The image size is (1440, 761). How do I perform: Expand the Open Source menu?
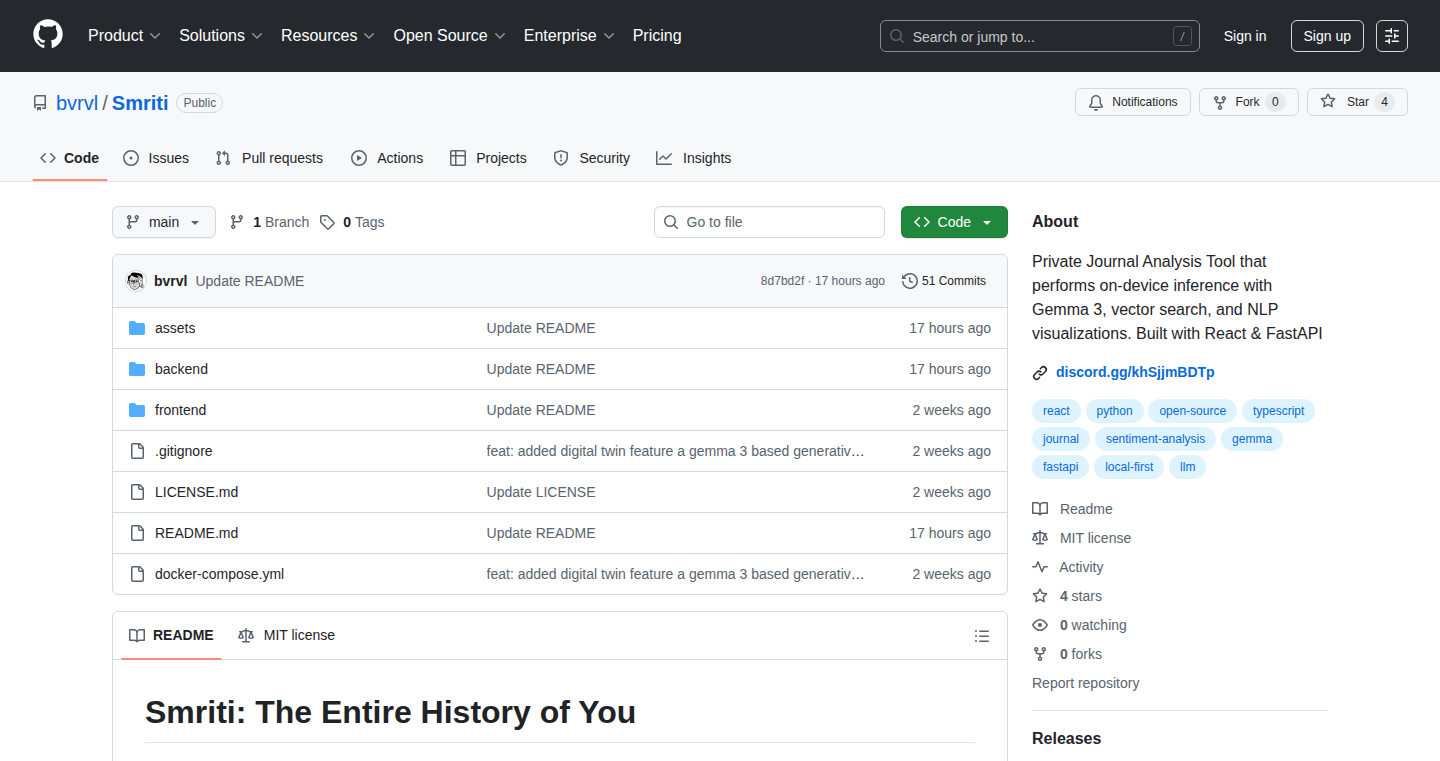(450, 36)
